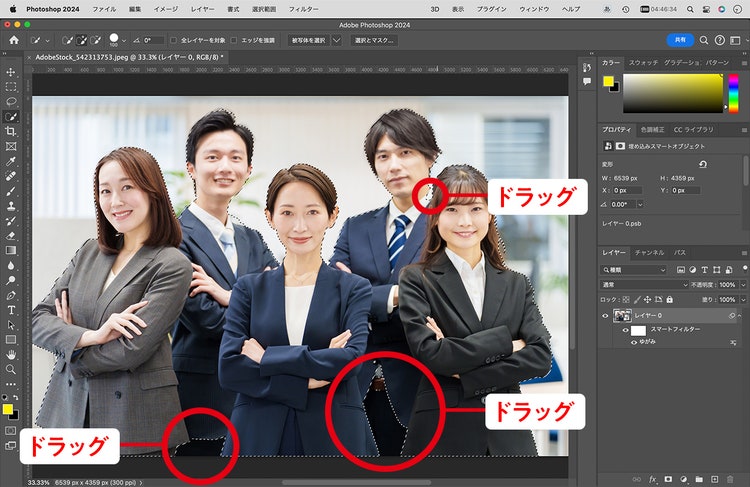This screenshot has width=750, height=487.
Task: Expand 被写体を選択 dropdown arrow
Action: click(337, 40)
